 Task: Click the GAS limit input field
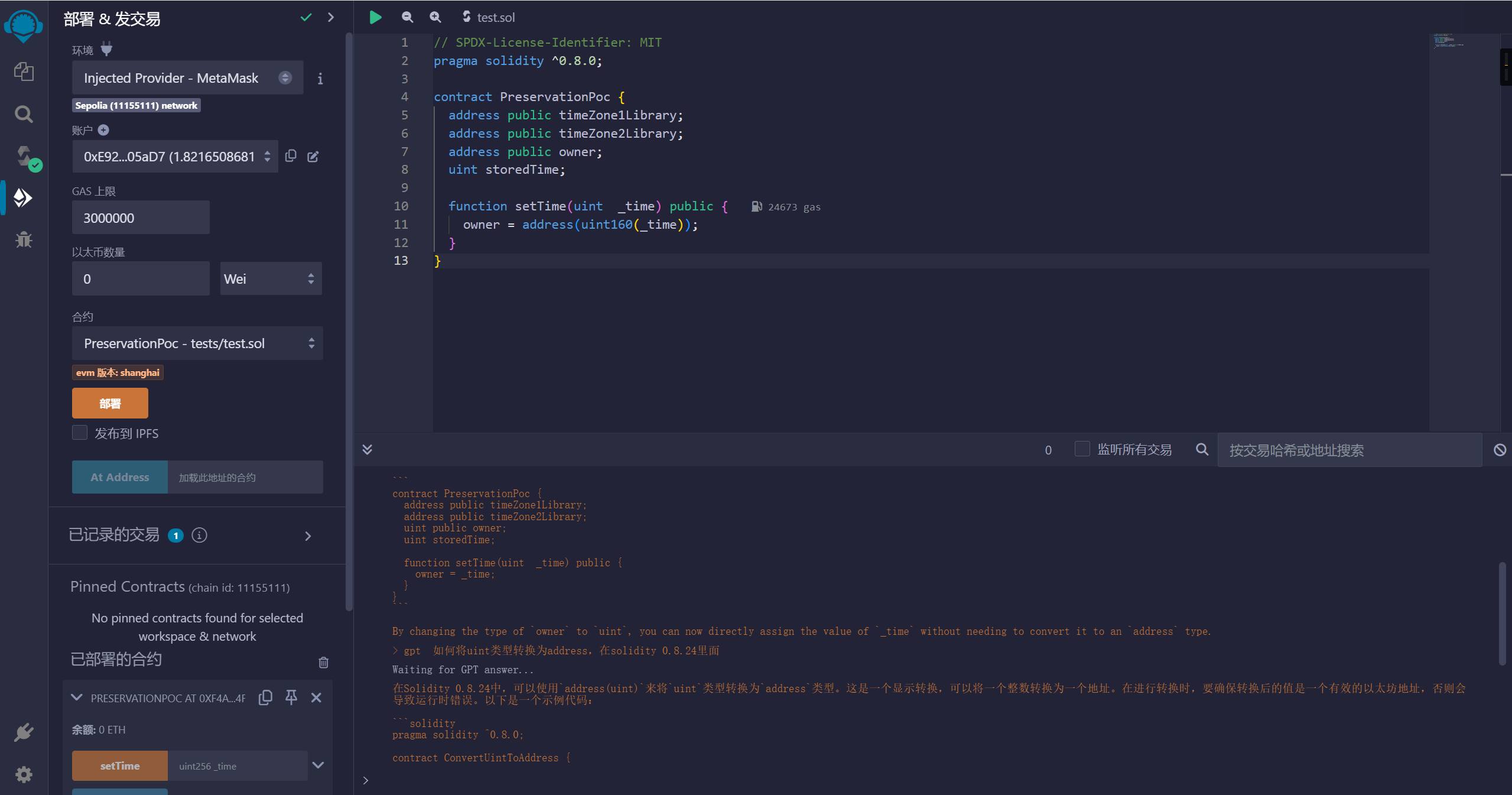141,217
